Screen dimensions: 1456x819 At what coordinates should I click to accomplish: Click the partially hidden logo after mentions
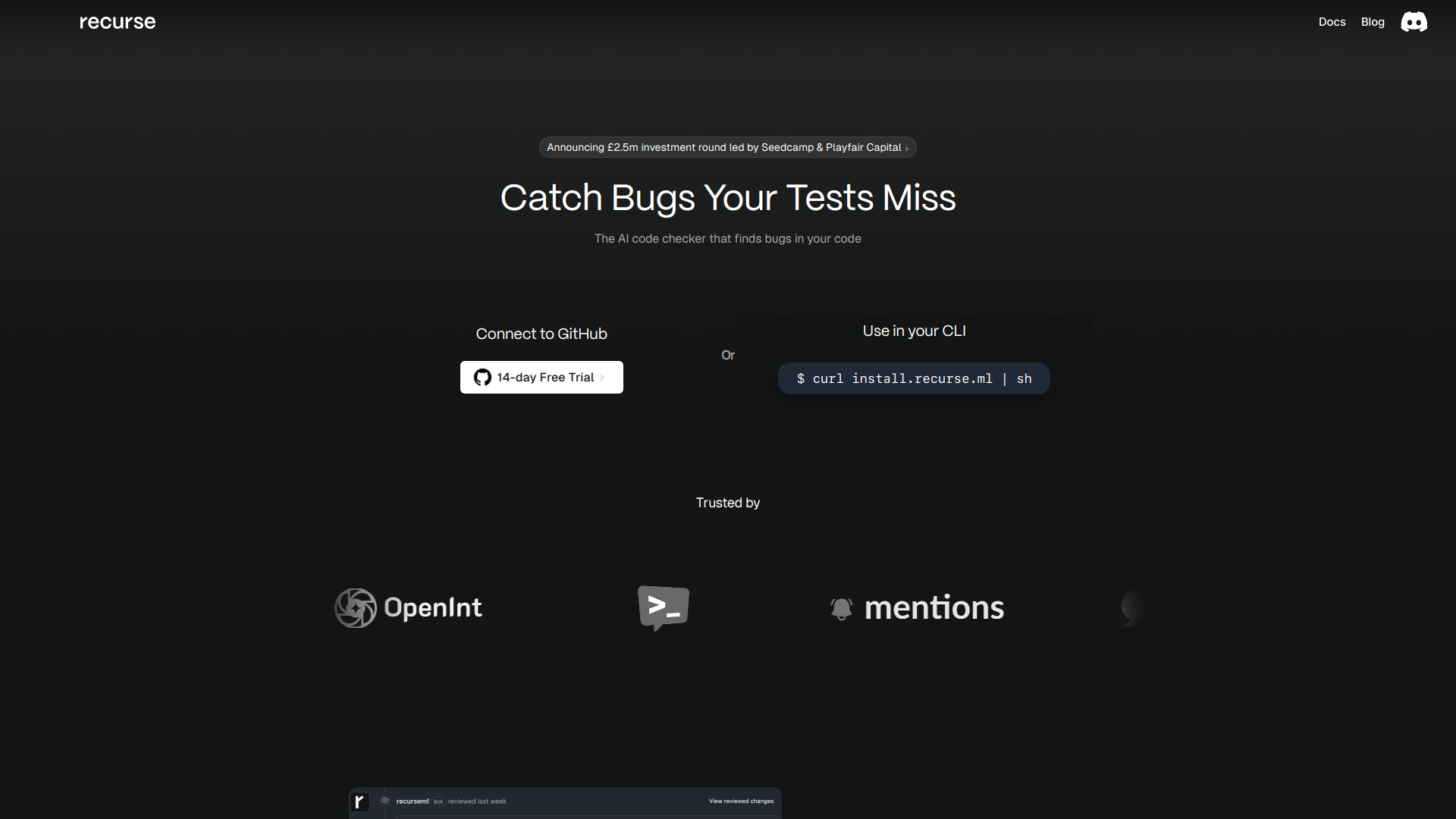(x=1131, y=607)
